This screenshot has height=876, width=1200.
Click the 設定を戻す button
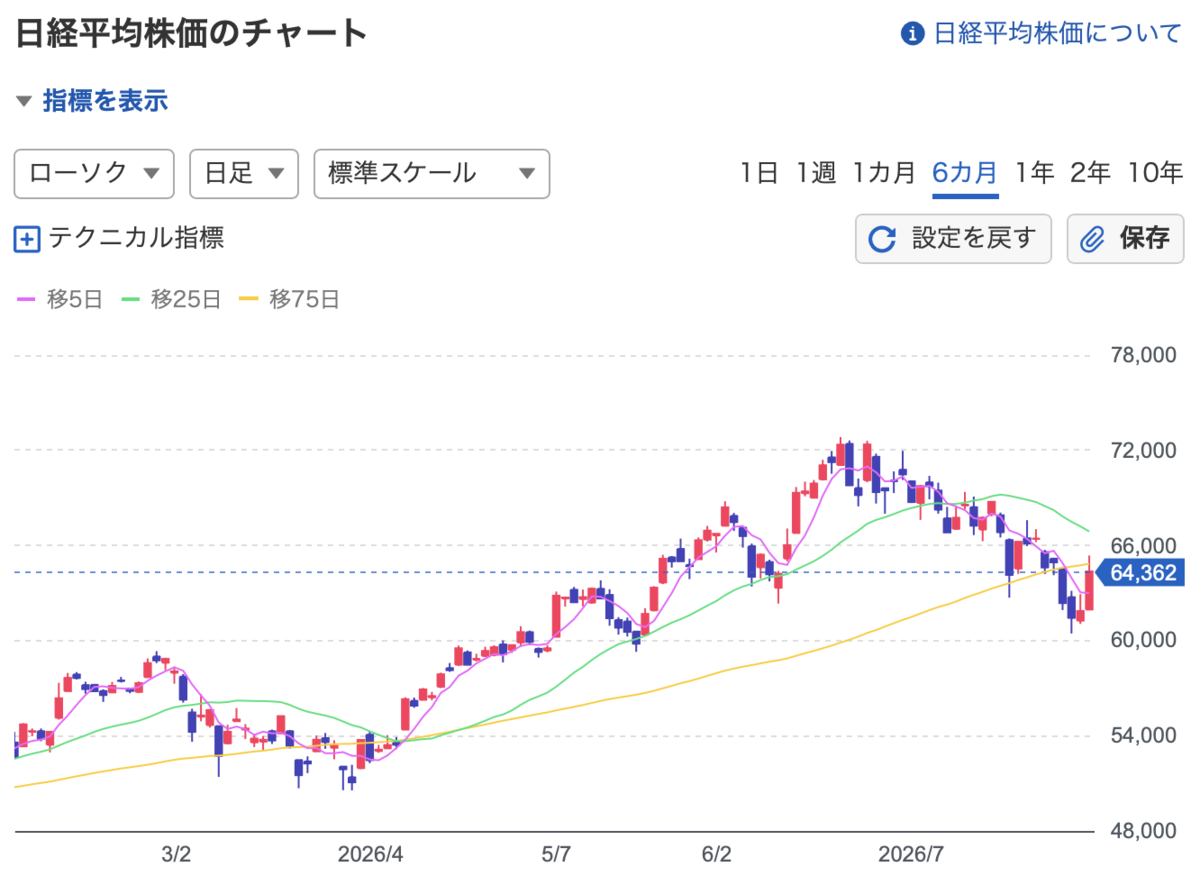coord(953,239)
